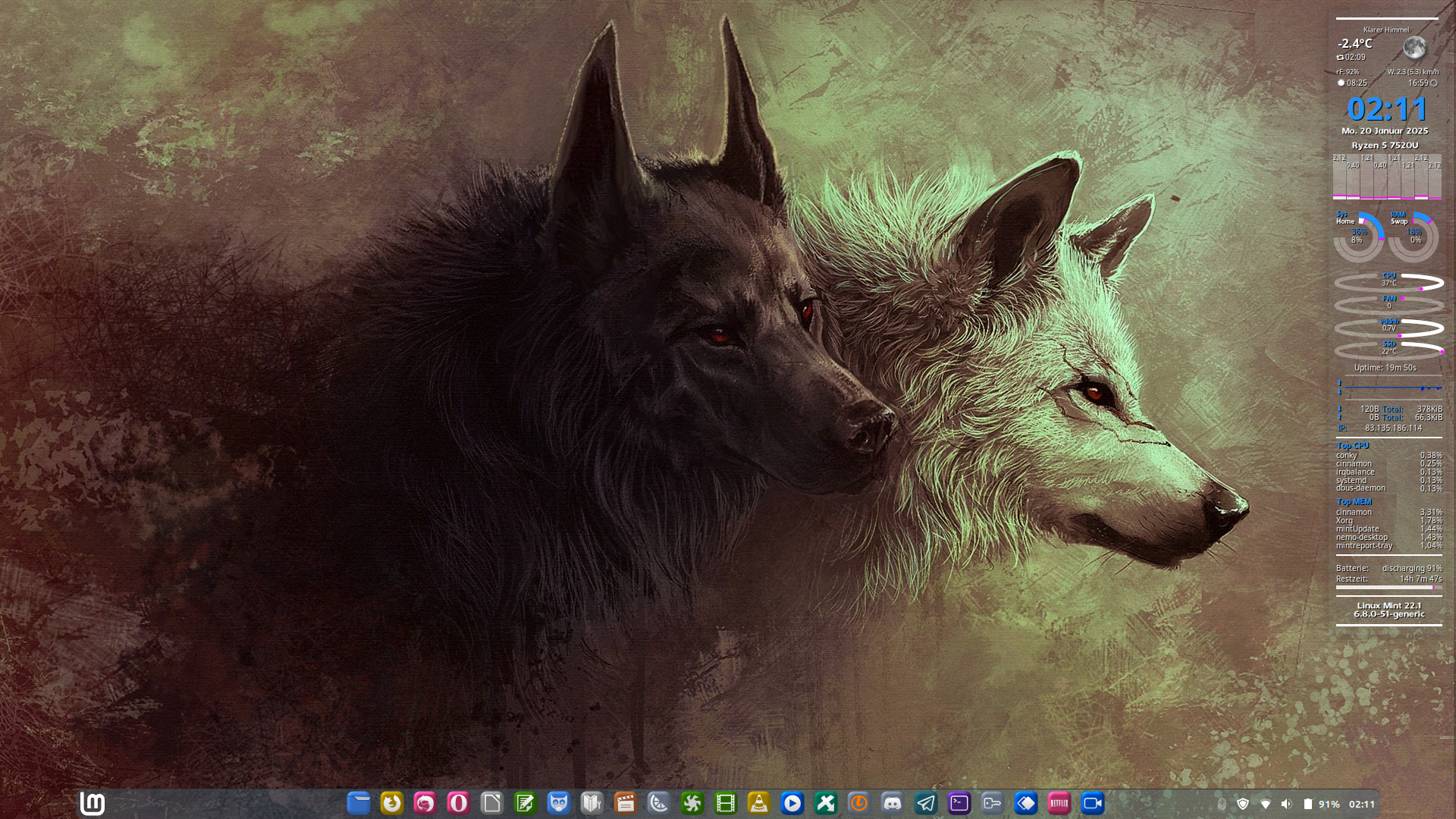Click the Netflix launcher icon
This screenshot has height=819, width=1456.
(1059, 803)
